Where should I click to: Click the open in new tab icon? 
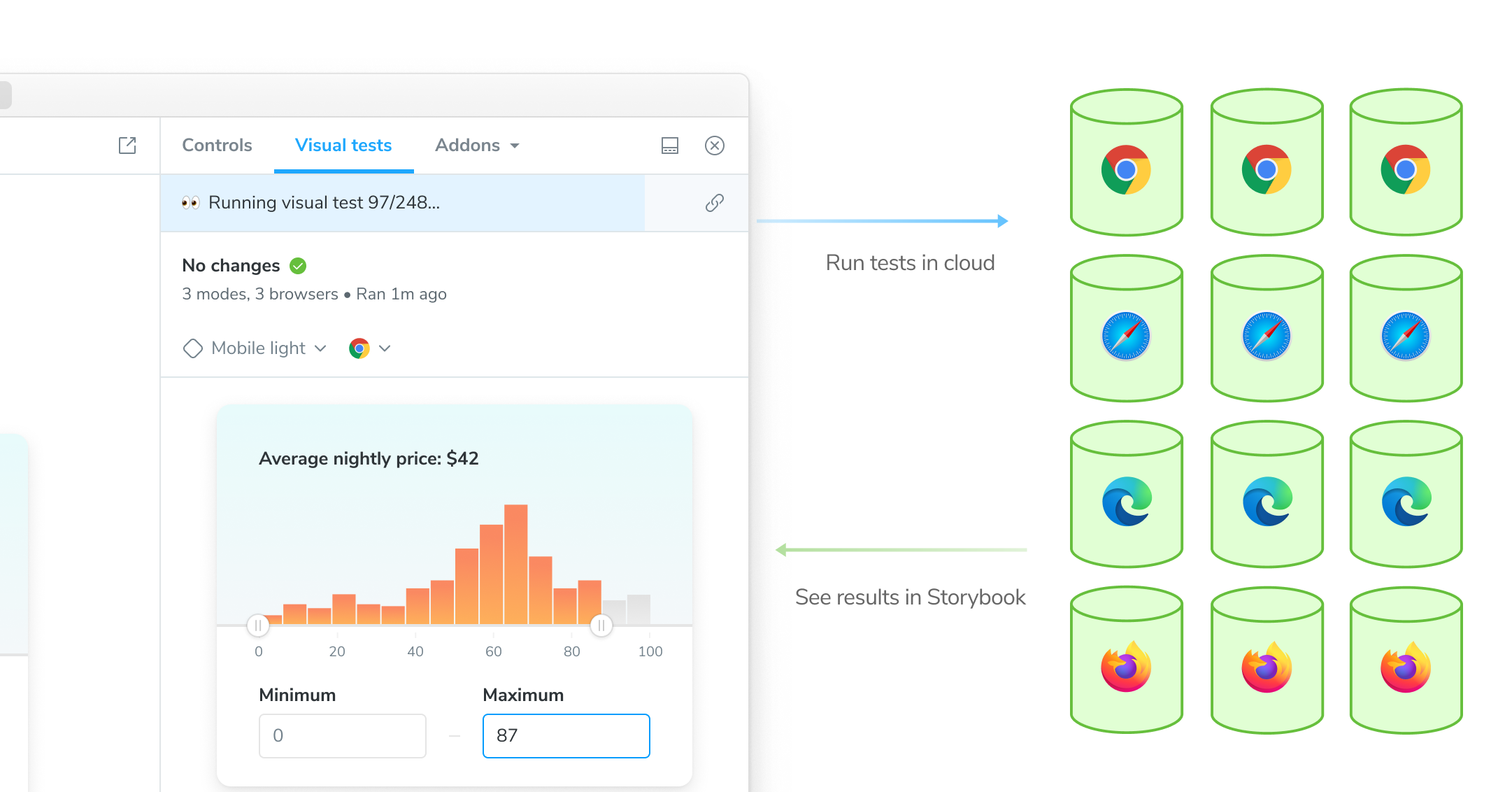(x=127, y=146)
